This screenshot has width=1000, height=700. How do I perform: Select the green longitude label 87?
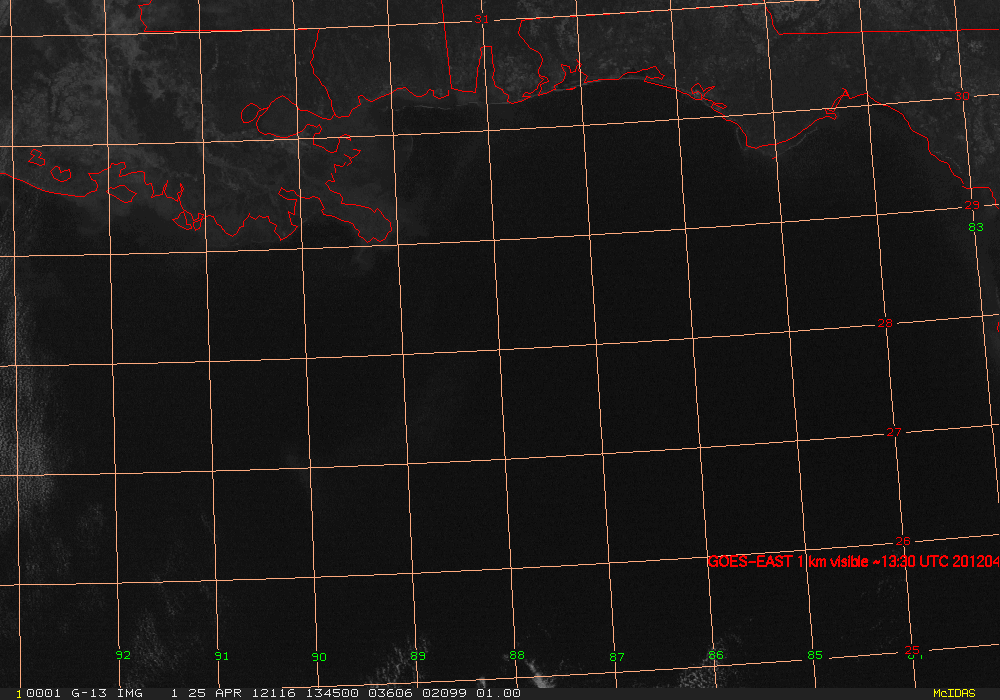pyautogui.click(x=617, y=657)
